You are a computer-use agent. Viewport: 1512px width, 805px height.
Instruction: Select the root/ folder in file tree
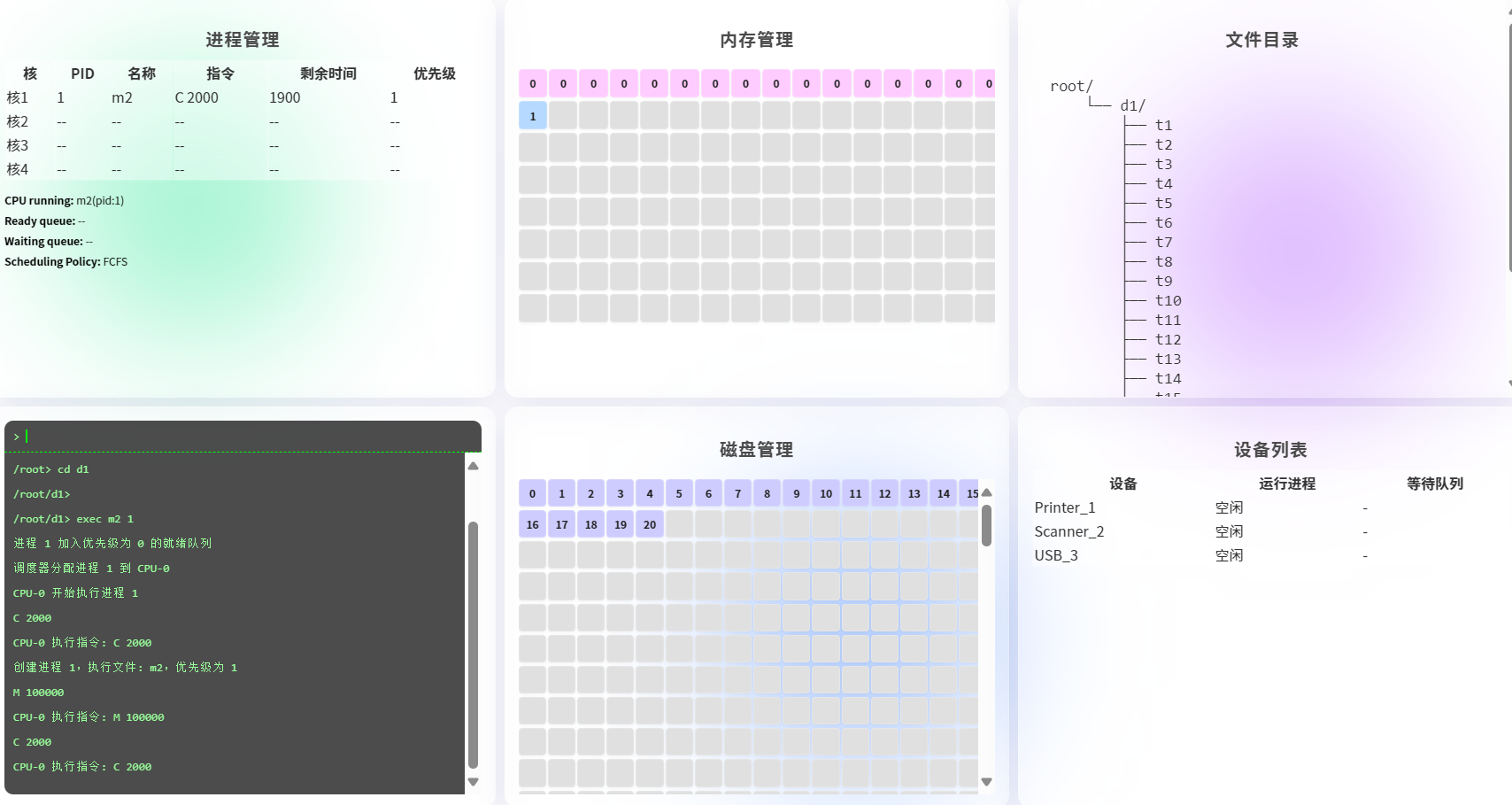coord(1071,86)
